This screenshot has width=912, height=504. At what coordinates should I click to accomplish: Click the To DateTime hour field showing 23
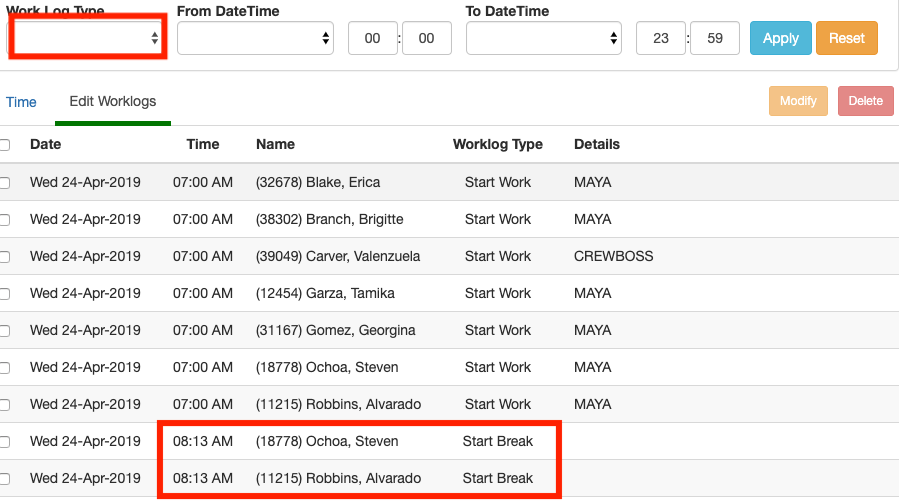point(661,39)
